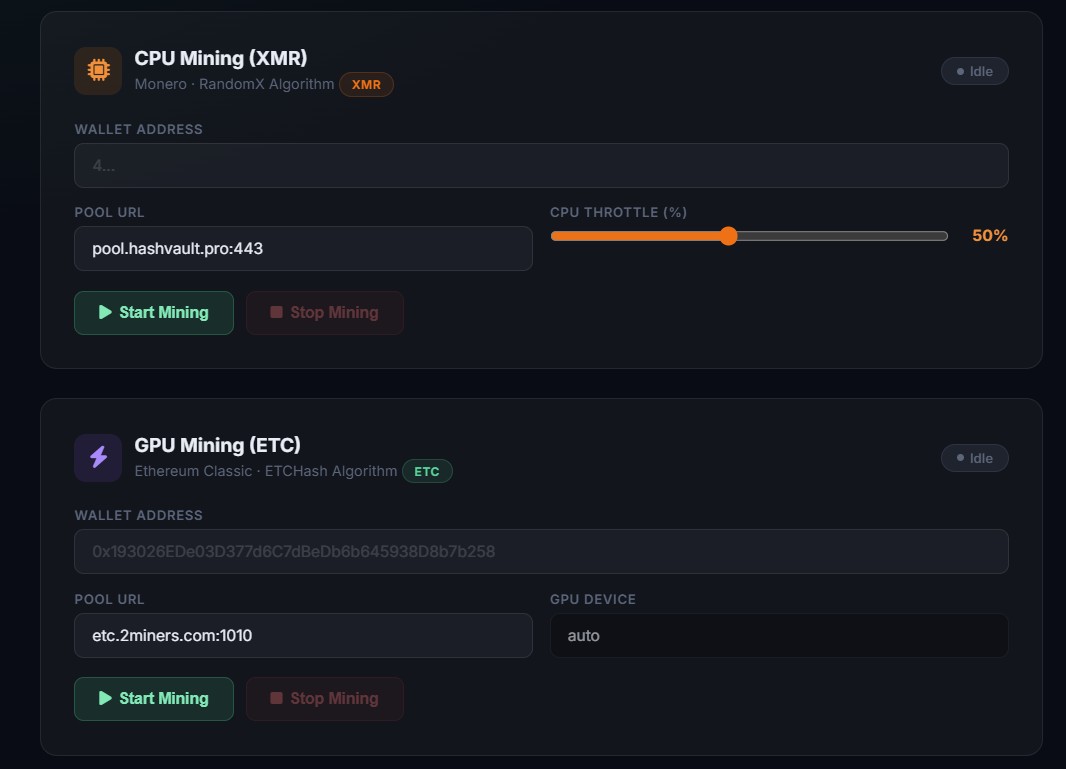The height and width of the screenshot is (769, 1066).
Task: Focus the Ethereum Classic wallet address field
Action: point(541,551)
